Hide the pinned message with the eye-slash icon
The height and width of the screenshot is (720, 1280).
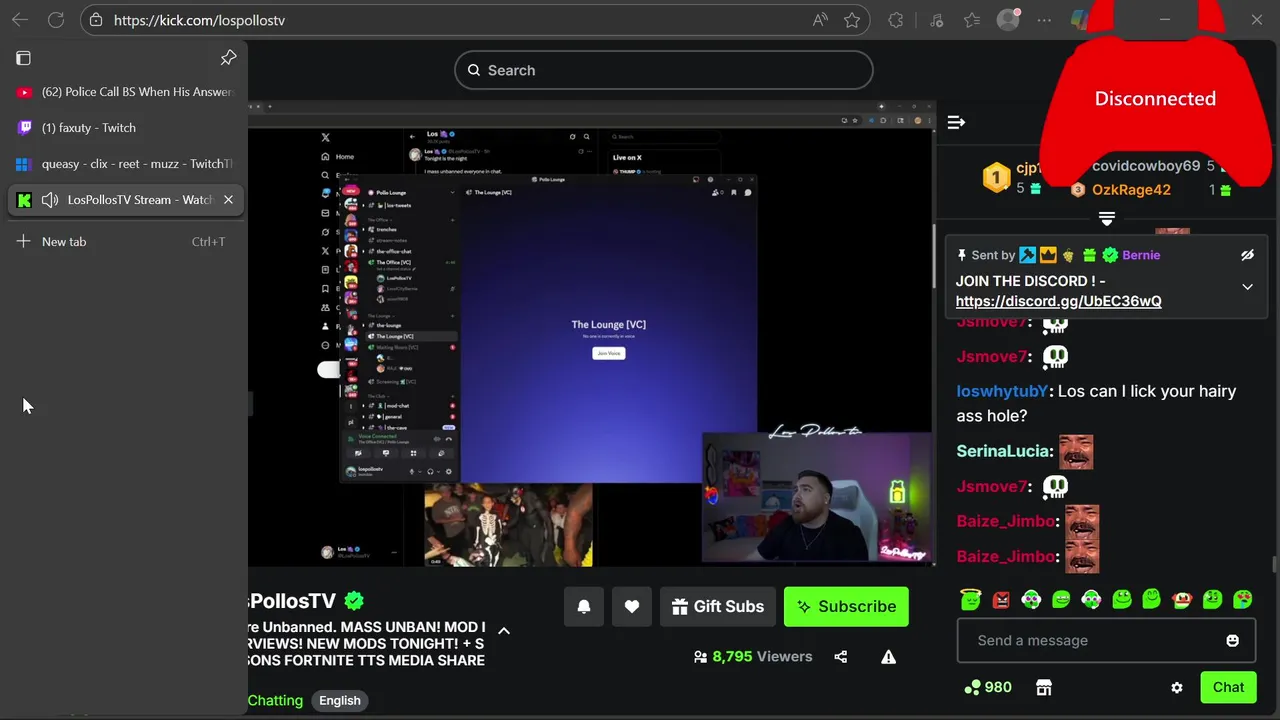pyautogui.click(x=1247, y=255)
